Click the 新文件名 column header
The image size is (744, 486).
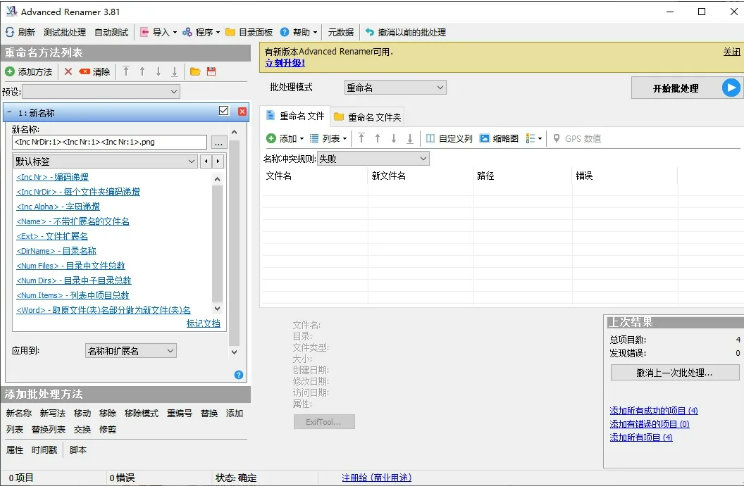pyautogui.click(x=420, y=176)
